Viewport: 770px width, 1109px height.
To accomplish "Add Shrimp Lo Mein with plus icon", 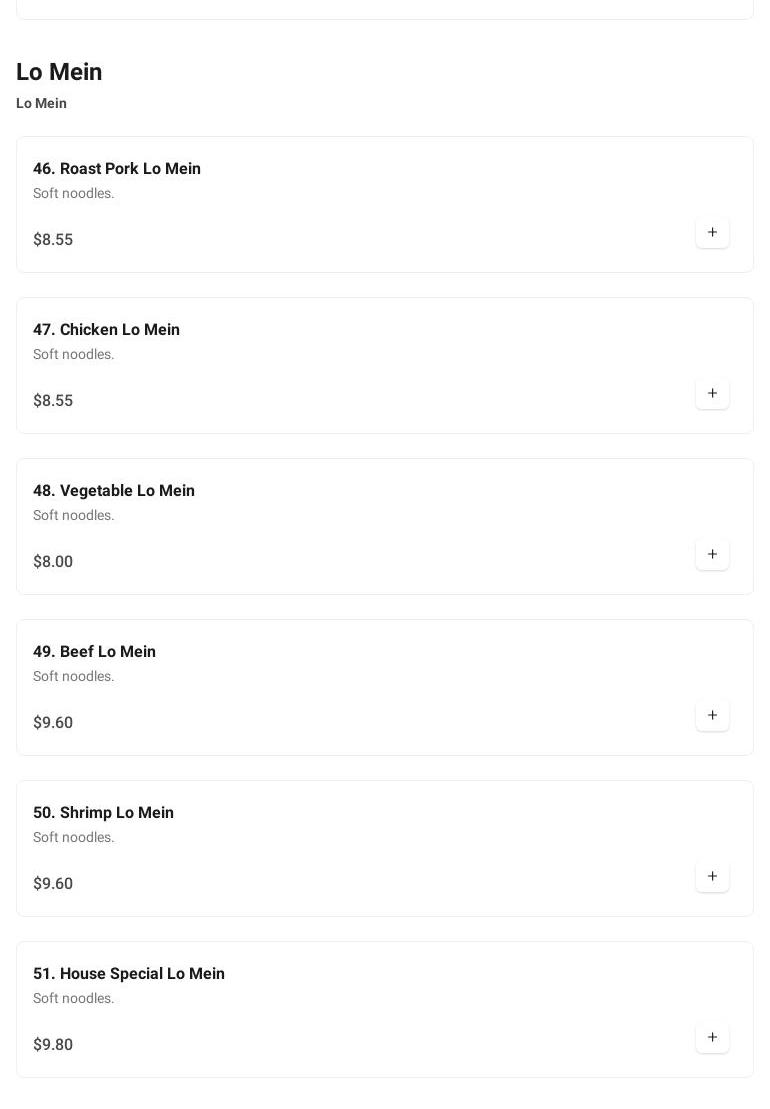I will 712,877.
